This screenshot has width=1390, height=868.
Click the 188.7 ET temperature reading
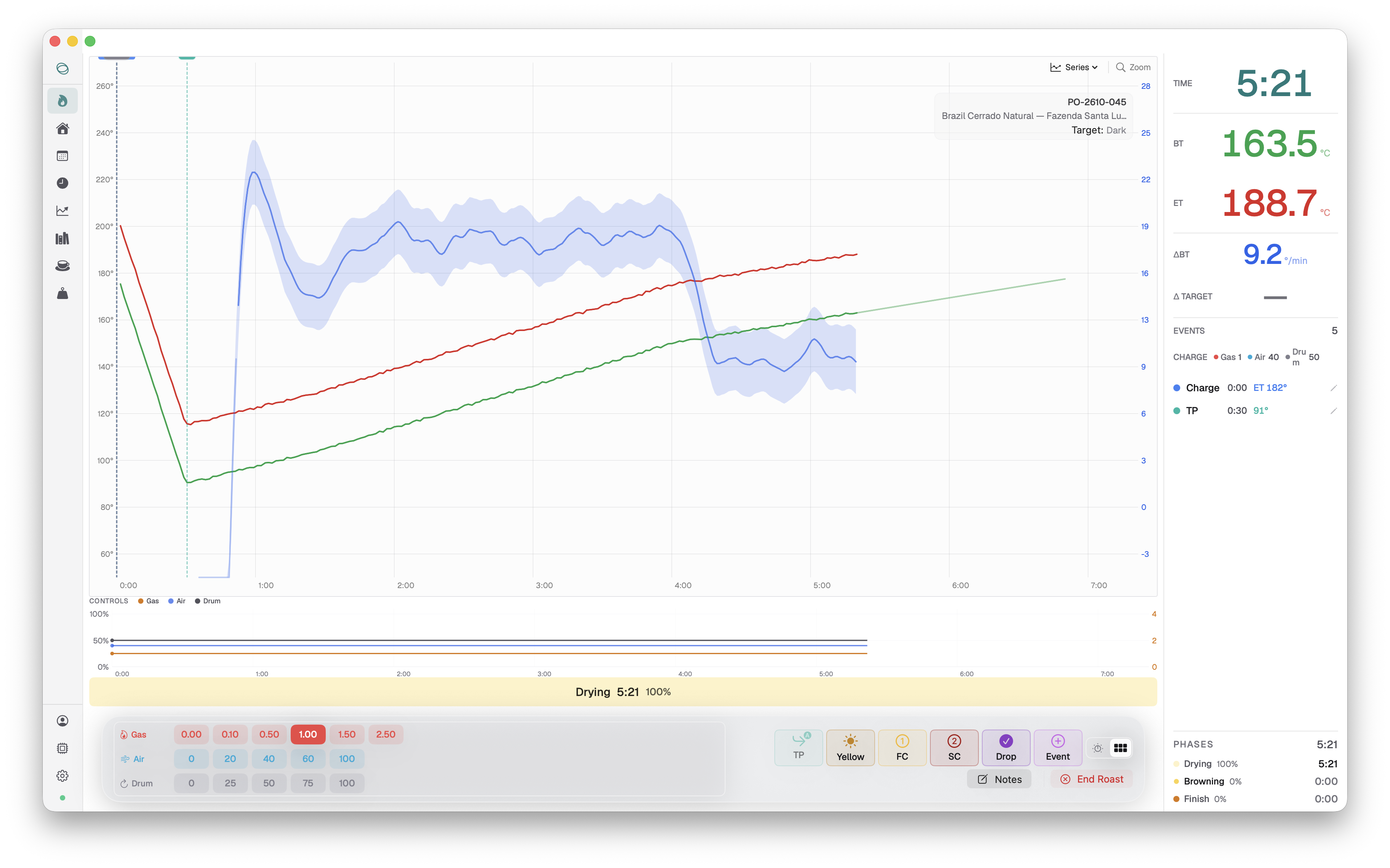pyautogui.click(x=1269, y=203)
